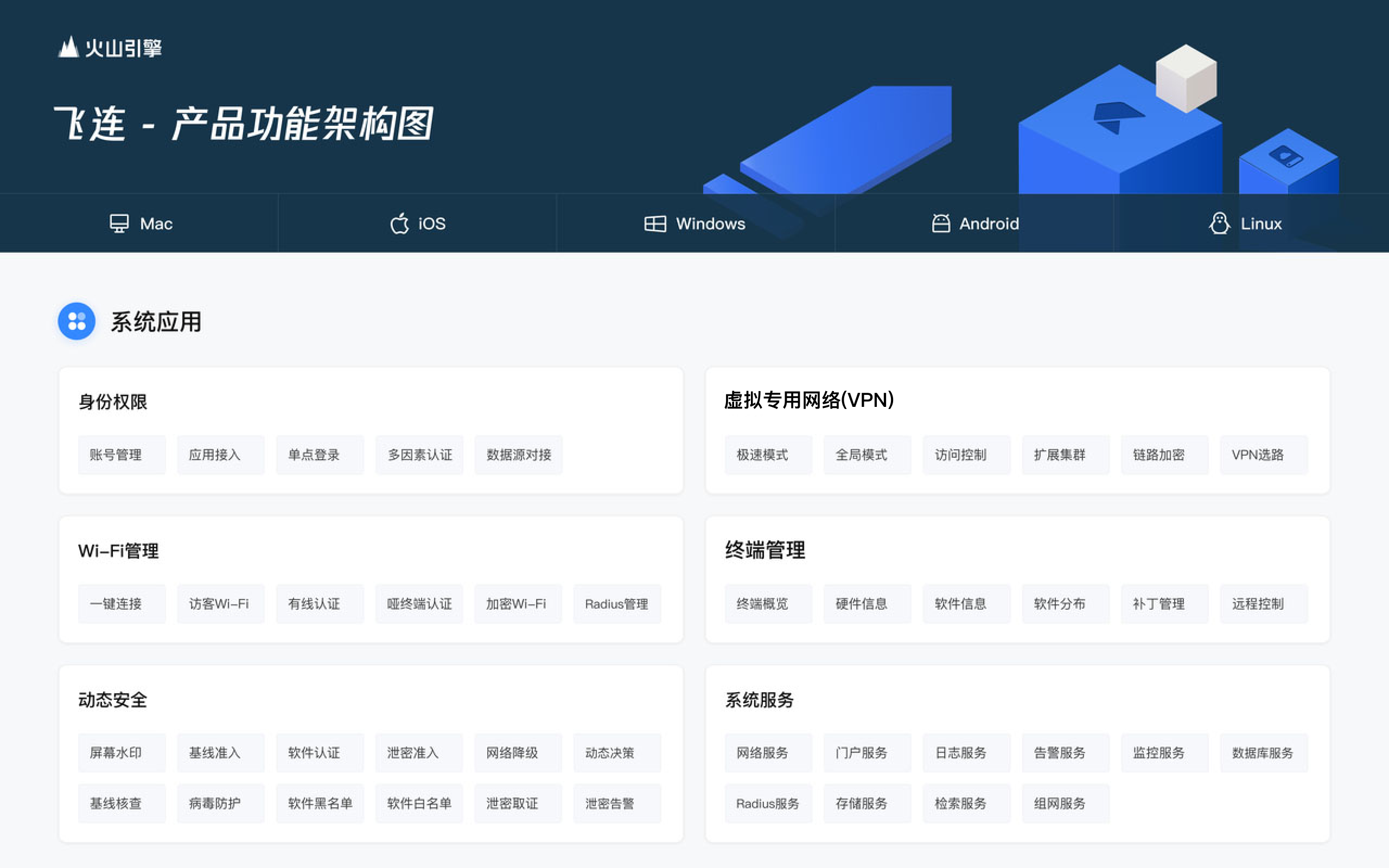The height and width of the screenshot is (868, 1389).
Task: Switch to the Windows platform tab
Action: pyautogui.click(x=695, y=224)
